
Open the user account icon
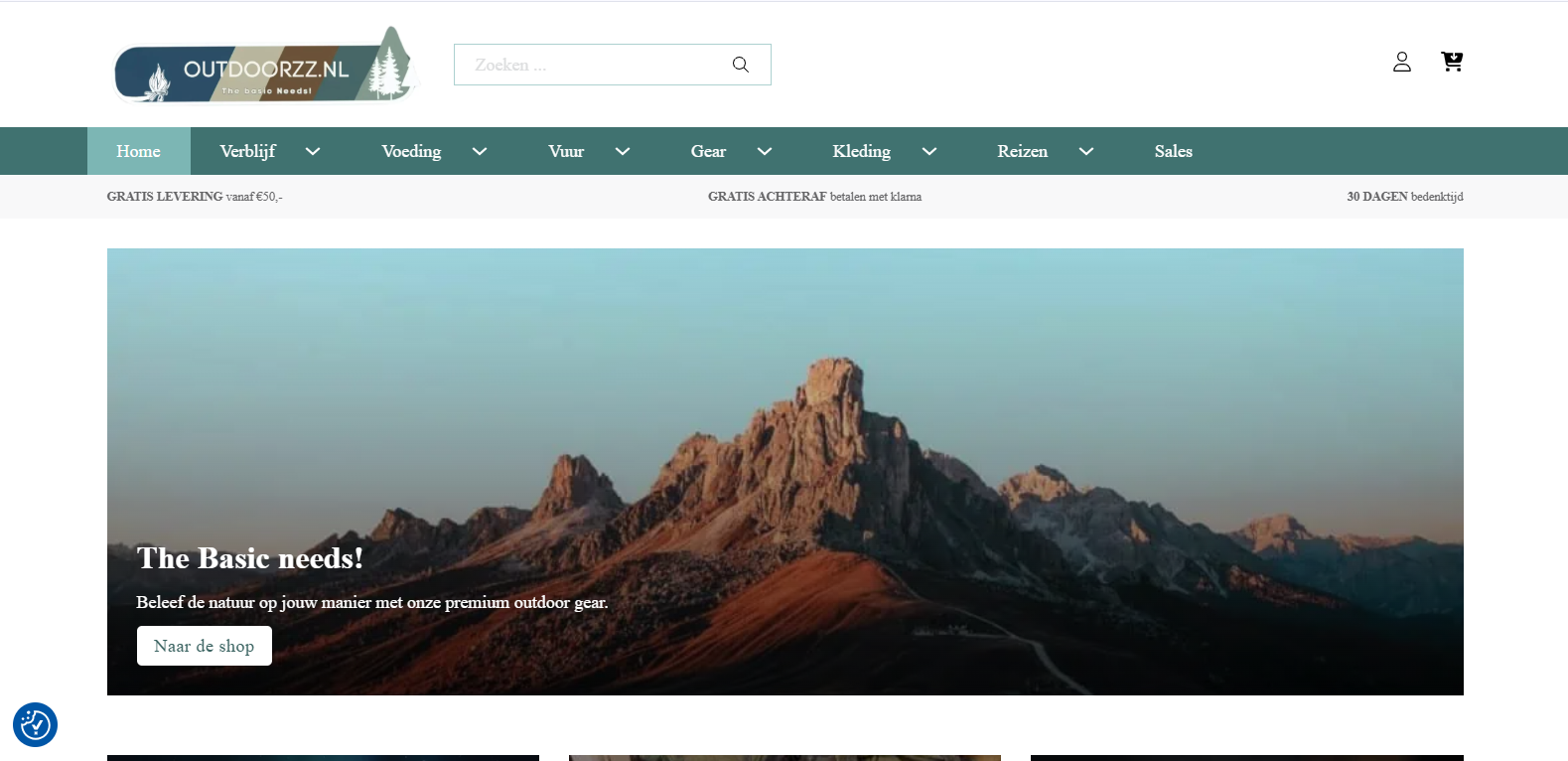pyautogui.click(x=1401, y=62)
